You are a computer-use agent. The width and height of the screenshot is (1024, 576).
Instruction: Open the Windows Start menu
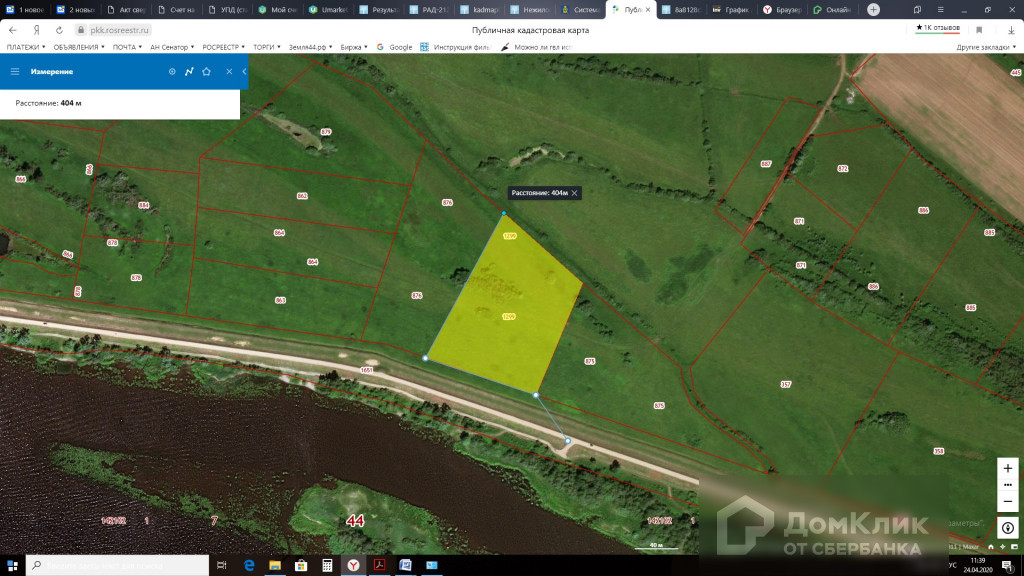(x=12, y=566)
